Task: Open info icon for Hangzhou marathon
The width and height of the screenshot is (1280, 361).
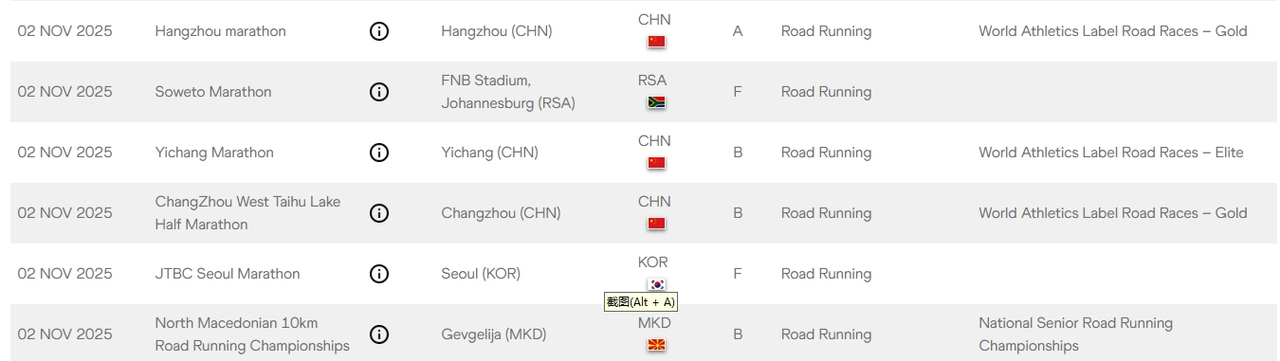Action: coord(379,31)
